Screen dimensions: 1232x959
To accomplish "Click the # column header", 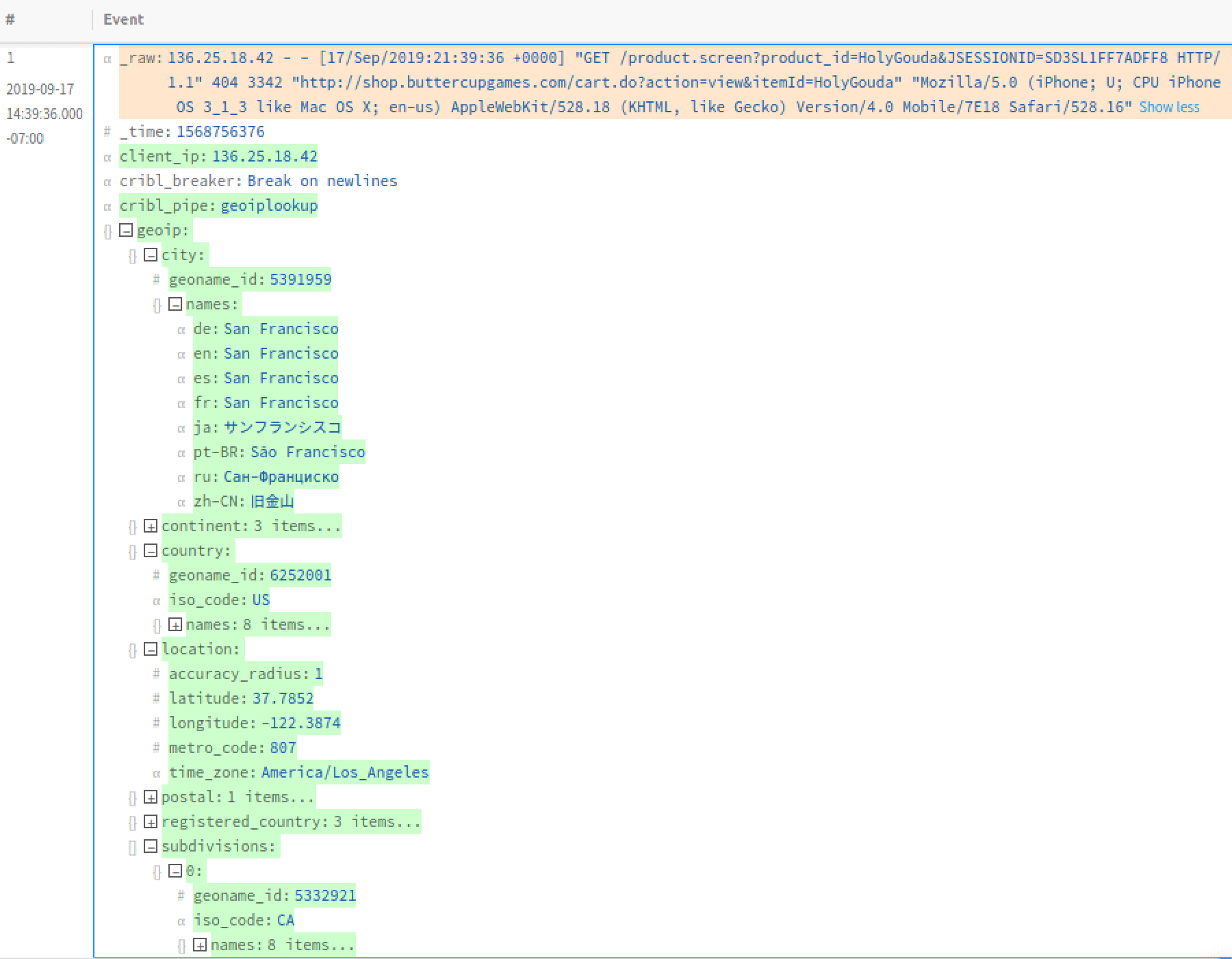I will (8, 19).
